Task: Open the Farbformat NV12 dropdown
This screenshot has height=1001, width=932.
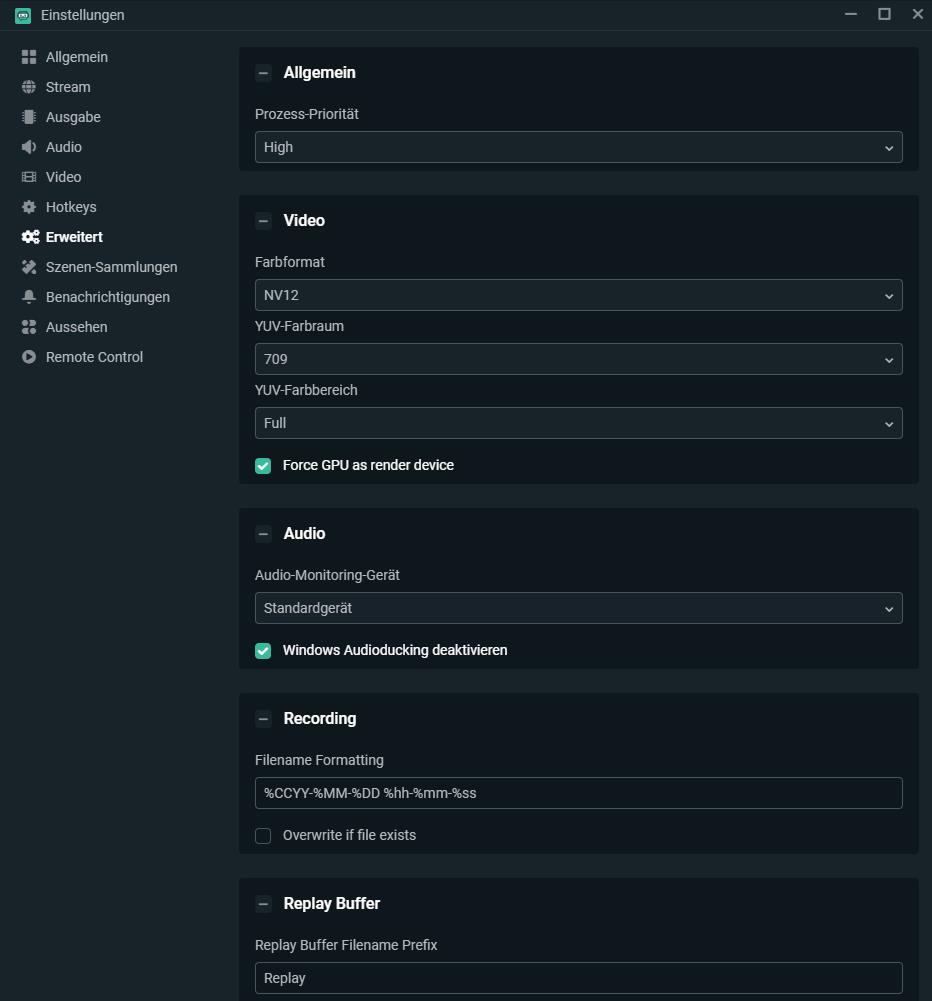Action: tap(578, 295)
